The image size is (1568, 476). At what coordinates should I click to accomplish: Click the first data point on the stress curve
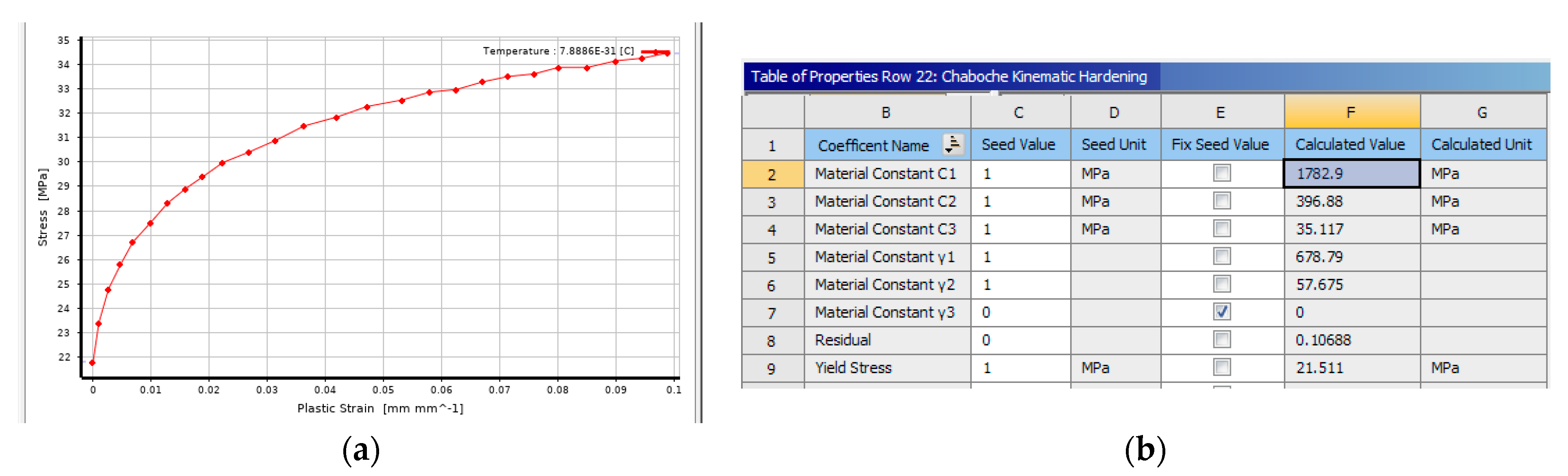92,363
